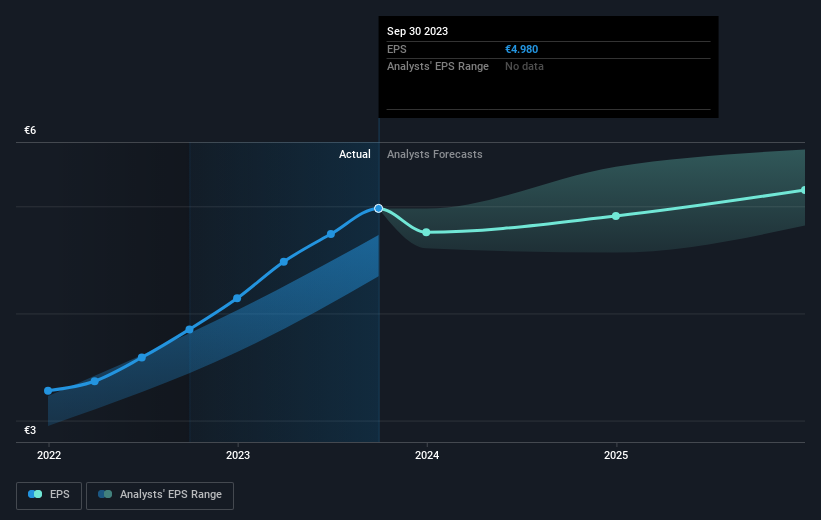This screenshot has width=821, height=520.
Task: Click the first EPS data point at 2022
Action: click(x=48, y=391)
